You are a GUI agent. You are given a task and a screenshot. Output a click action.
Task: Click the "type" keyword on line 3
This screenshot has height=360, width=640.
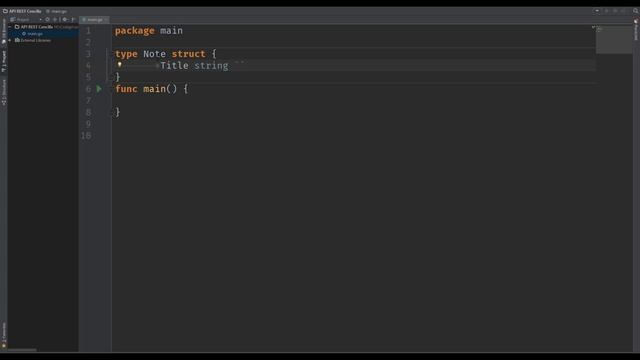click(126, 54)
